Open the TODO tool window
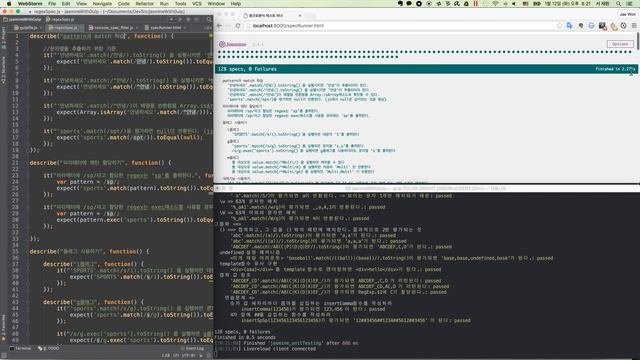The height and width of the screenshot is (360, 640). click(49, 349)
